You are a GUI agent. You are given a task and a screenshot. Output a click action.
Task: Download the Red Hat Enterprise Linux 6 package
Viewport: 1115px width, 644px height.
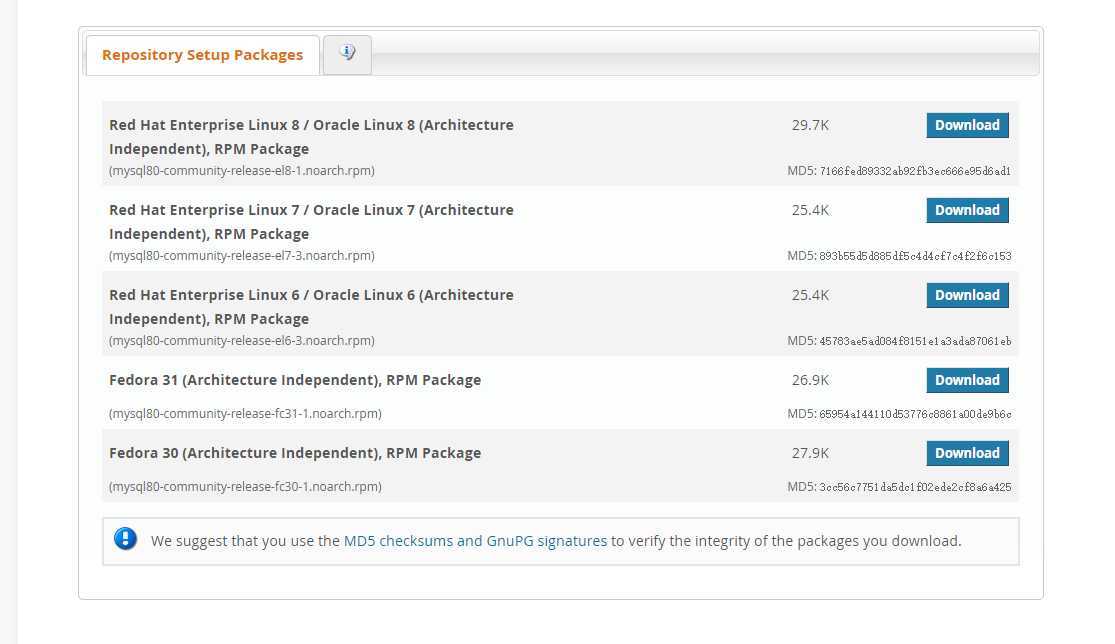tap(967, 295)
